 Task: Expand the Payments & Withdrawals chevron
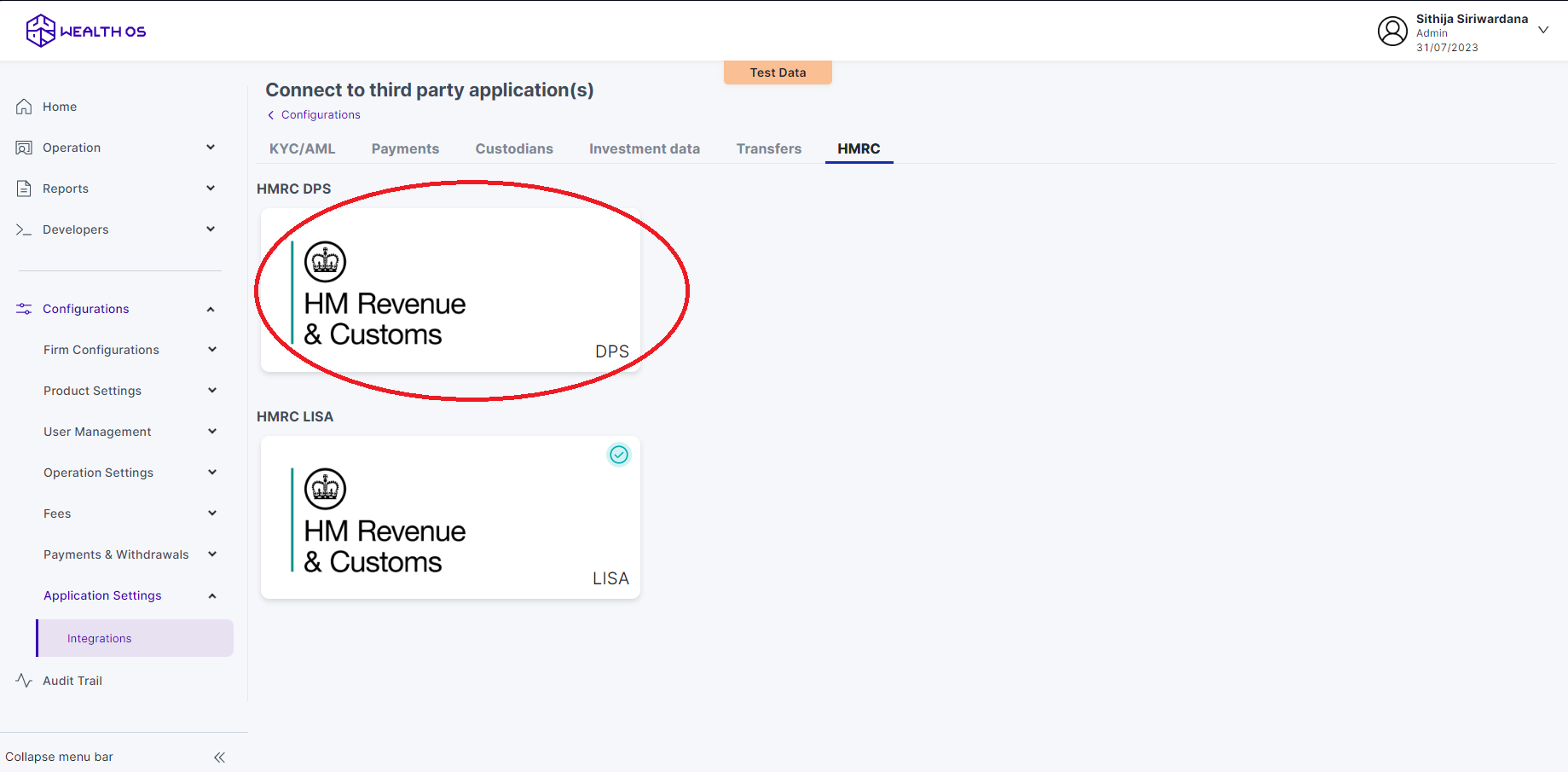[x=212, y=554]
